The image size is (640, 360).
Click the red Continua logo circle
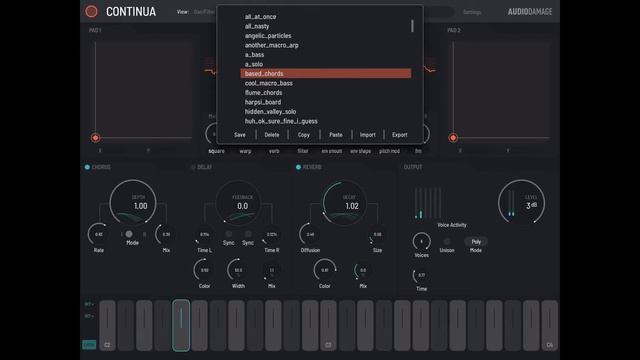pyautogui.click(x=91, y=11)
